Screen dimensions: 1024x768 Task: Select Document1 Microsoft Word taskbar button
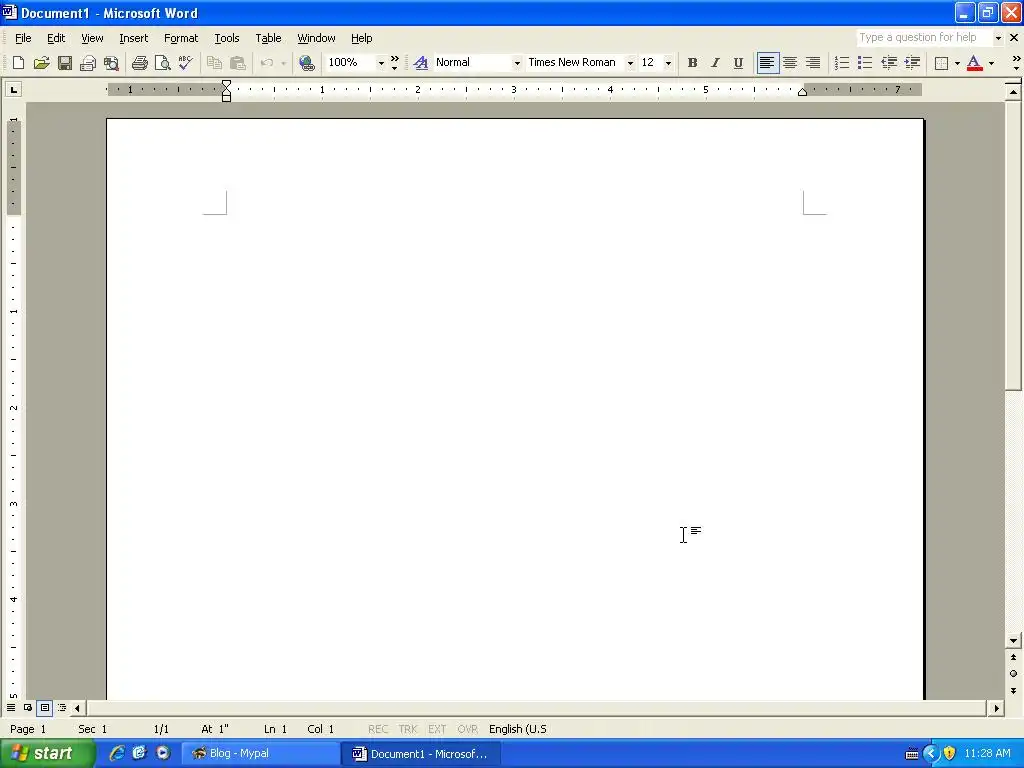coord(422,753)
